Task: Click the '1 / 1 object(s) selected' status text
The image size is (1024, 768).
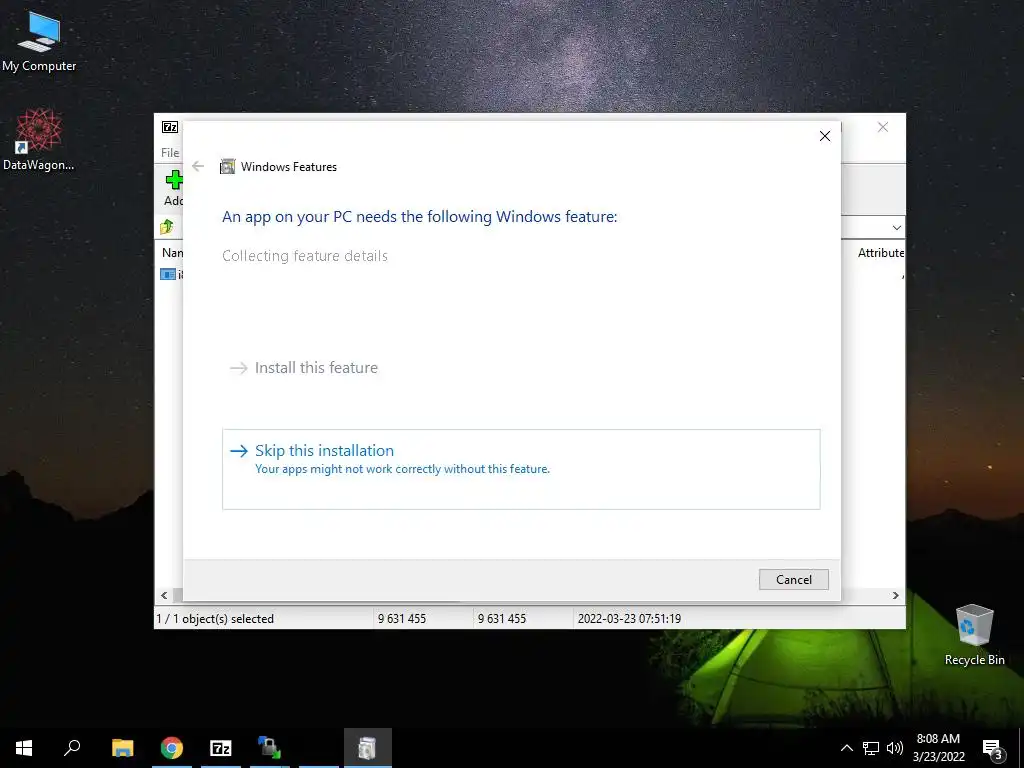Action: (x=215, y=618)
